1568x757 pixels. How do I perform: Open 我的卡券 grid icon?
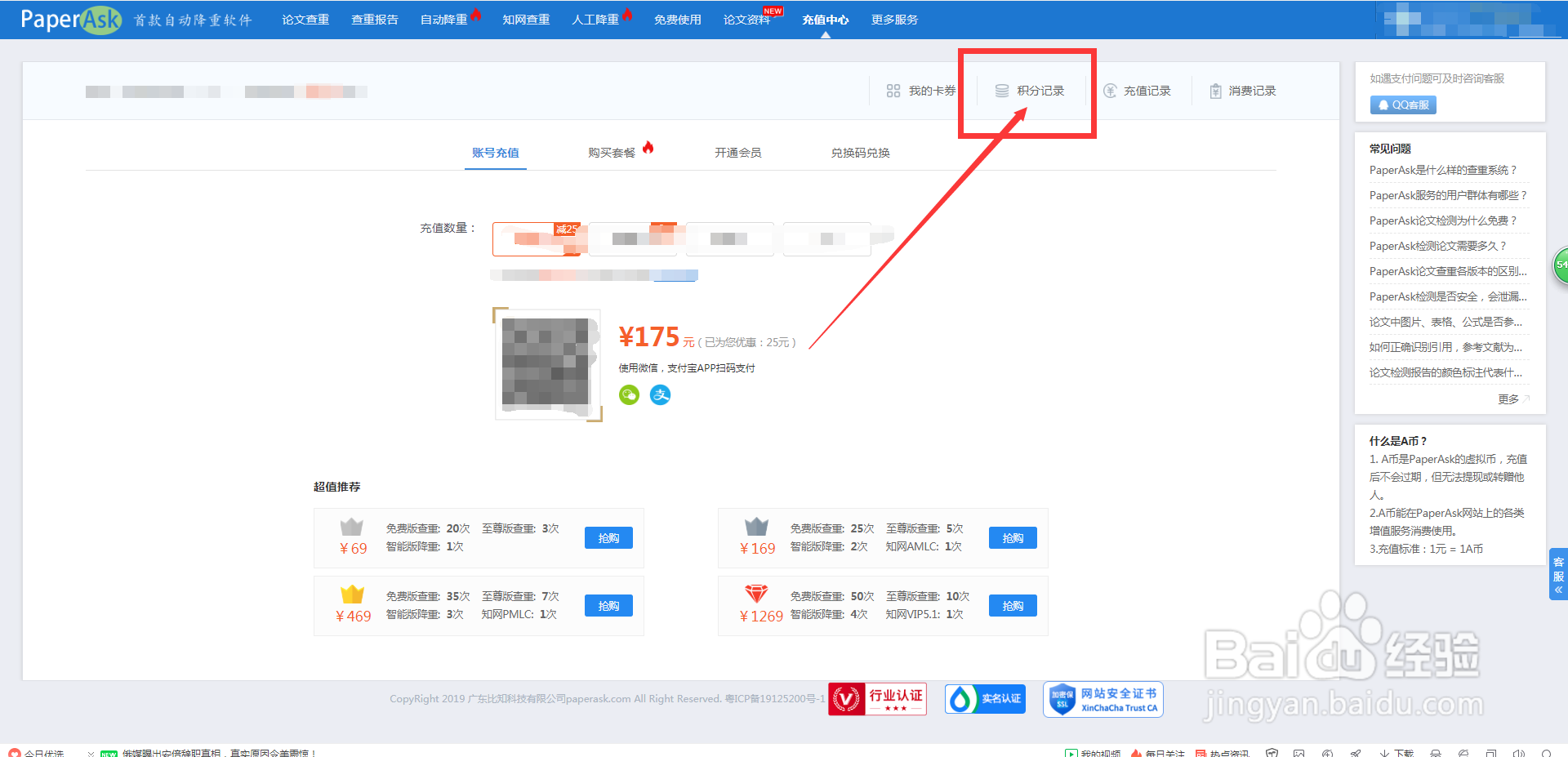(893, 91)
